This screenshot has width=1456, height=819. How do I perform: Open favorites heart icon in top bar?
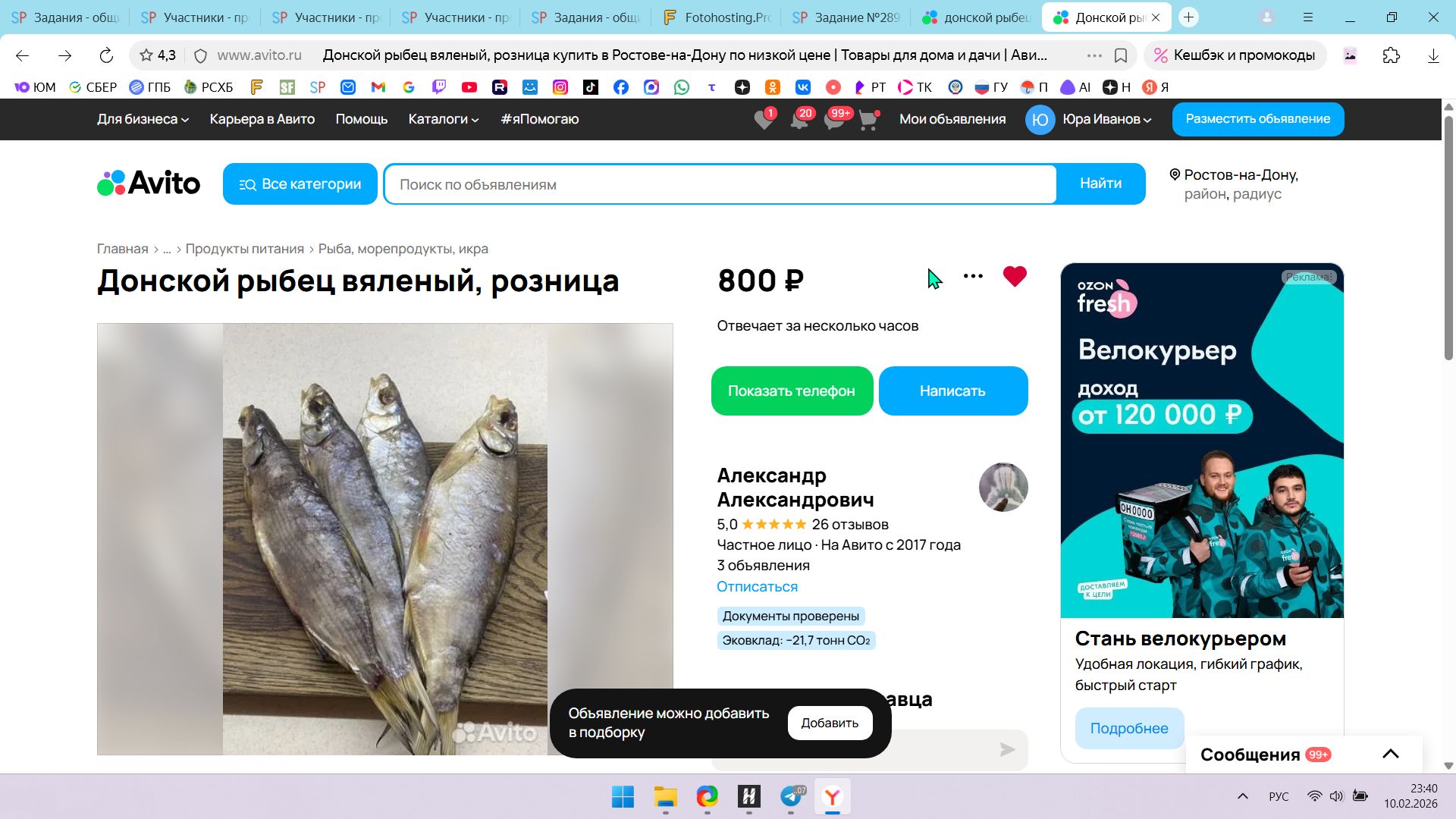(x=764, y=120)
